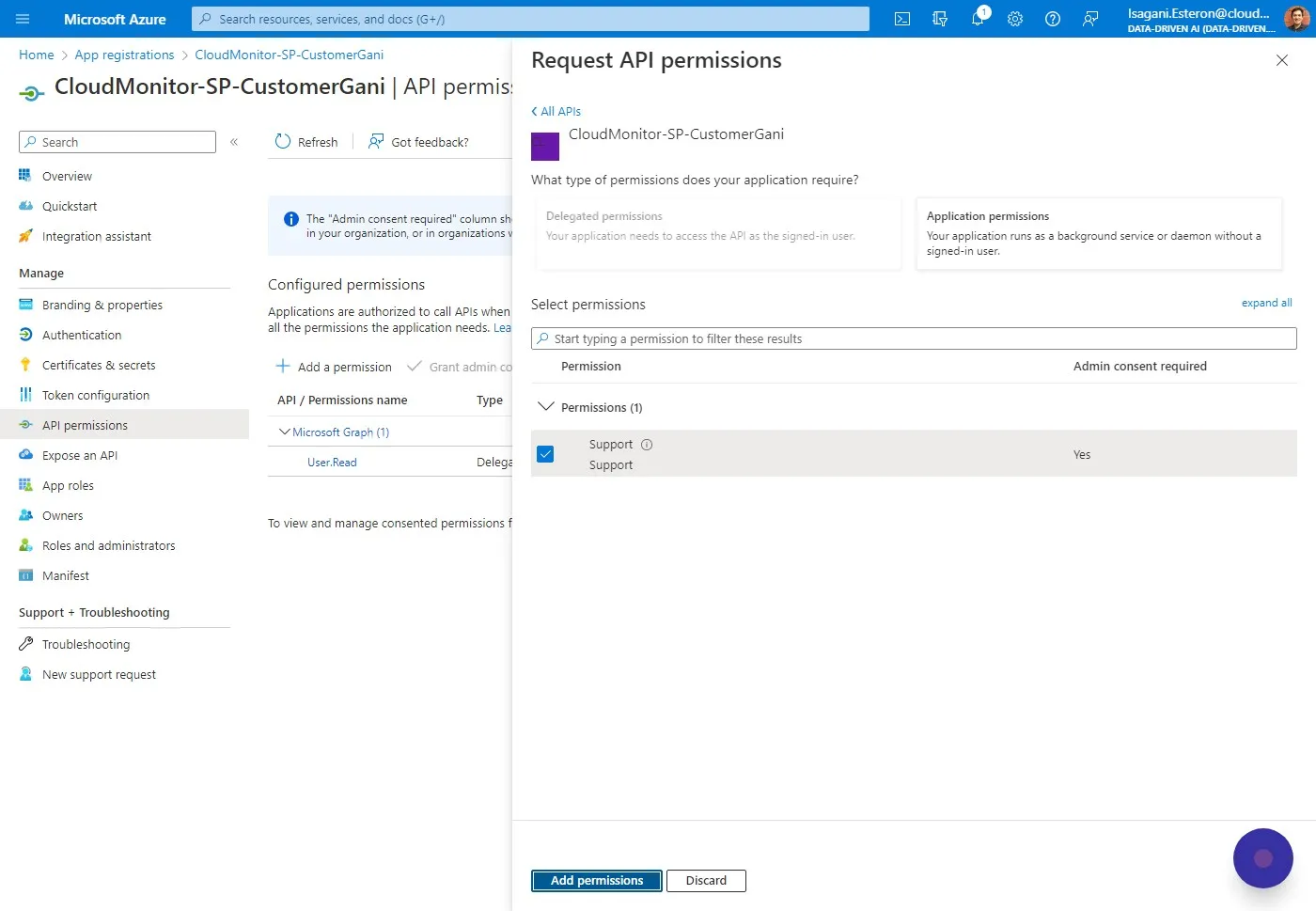Image resolution: width=1316 pixels, height=911 pixels.
Task: Open Branding & properties menu item
Action: pos(102,305)
